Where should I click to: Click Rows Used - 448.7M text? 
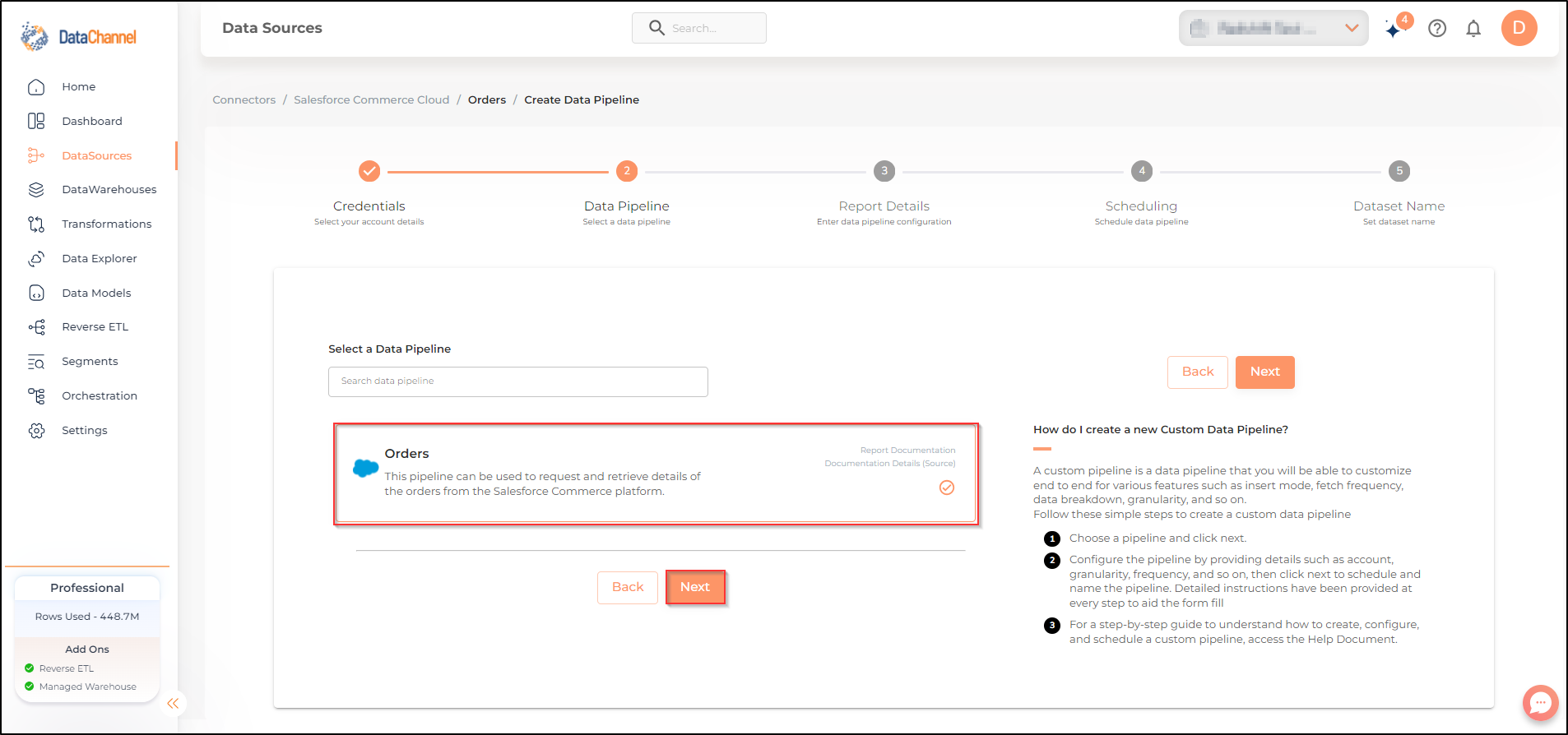pyautogui.click(x=87, y=617)
